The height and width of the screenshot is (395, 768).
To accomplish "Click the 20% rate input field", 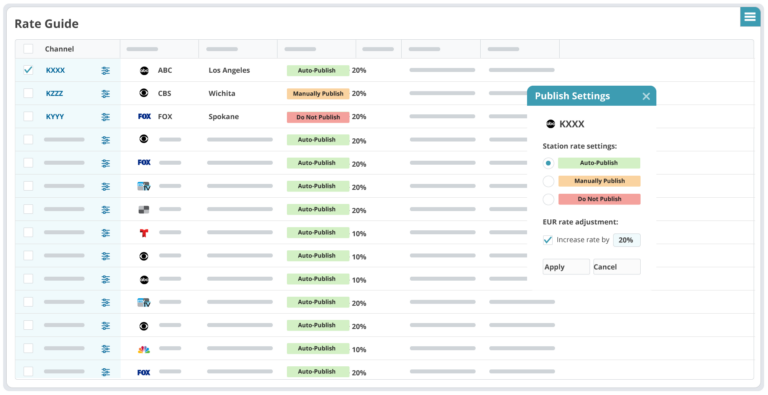I will click(626, 240).
